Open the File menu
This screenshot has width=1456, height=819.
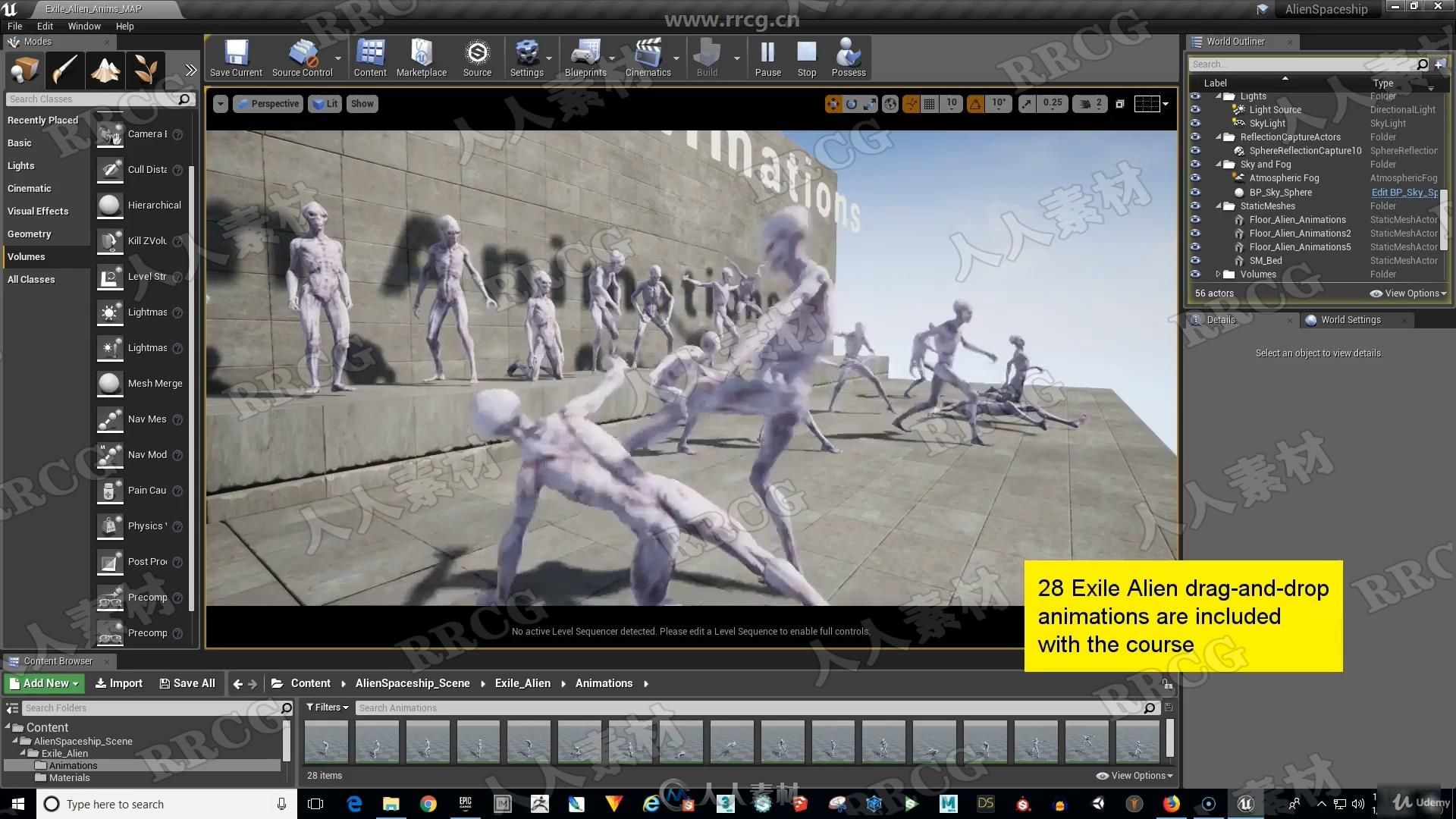(x=14, y=26)
